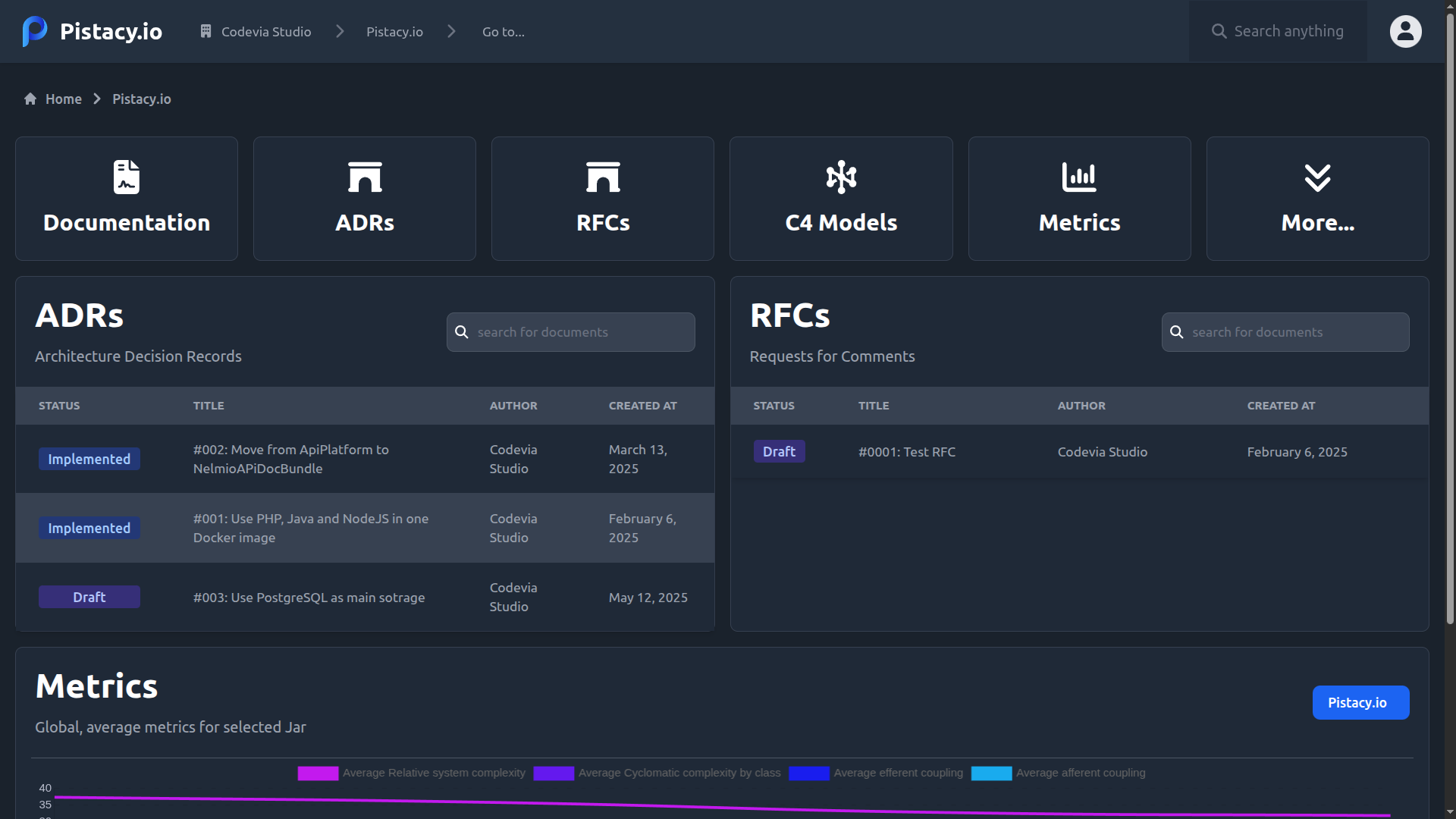Viewport: 1456px width, 819px height.
Task: Open the ADRs archway icon card
Action: pyautogui.click(x=365, y=177)
